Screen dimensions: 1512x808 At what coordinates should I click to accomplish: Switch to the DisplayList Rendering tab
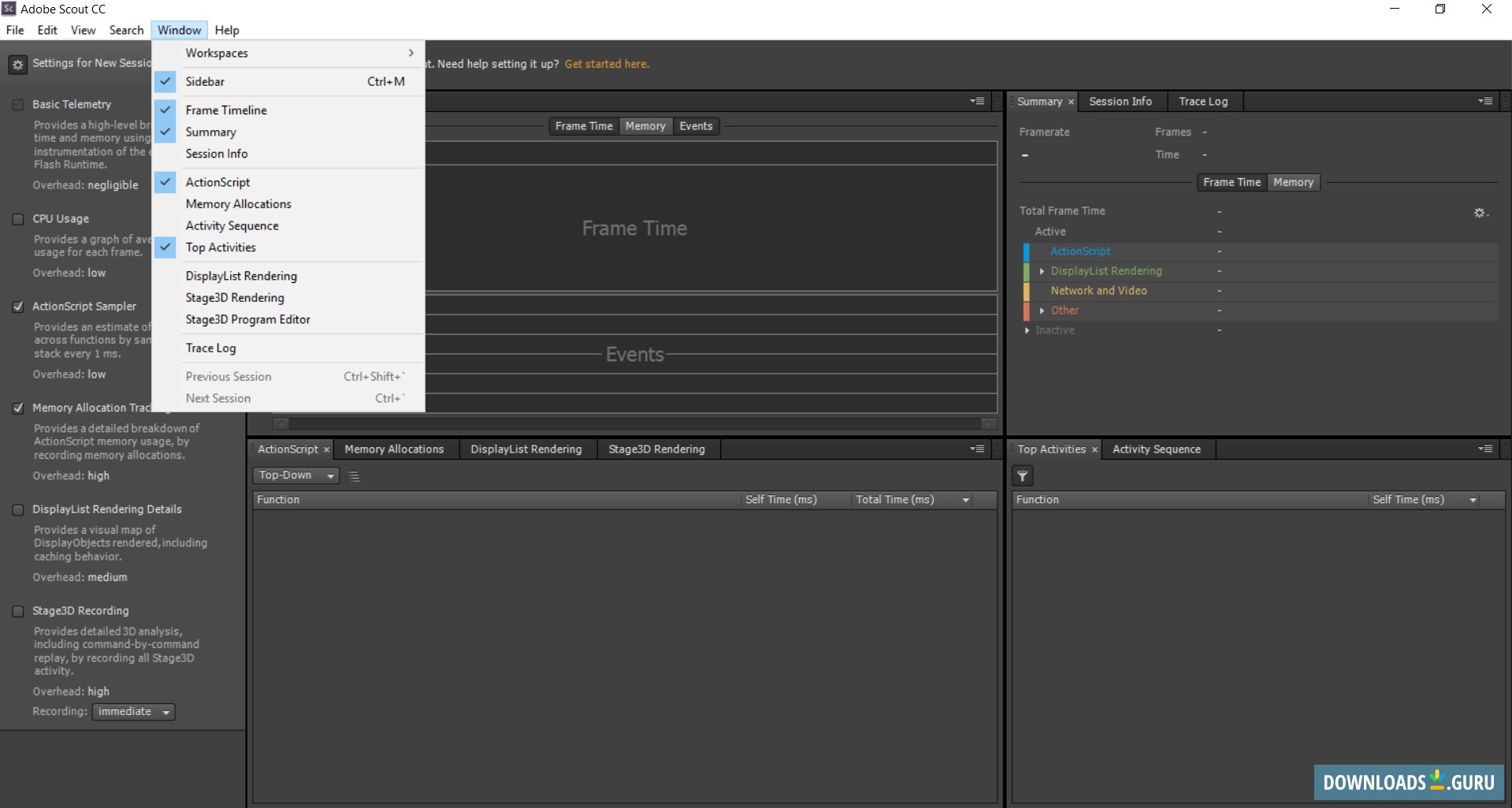pos(526,449)
